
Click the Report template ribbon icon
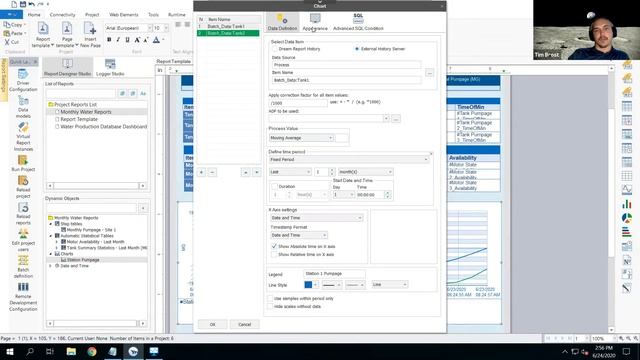(x=43, y=35)
